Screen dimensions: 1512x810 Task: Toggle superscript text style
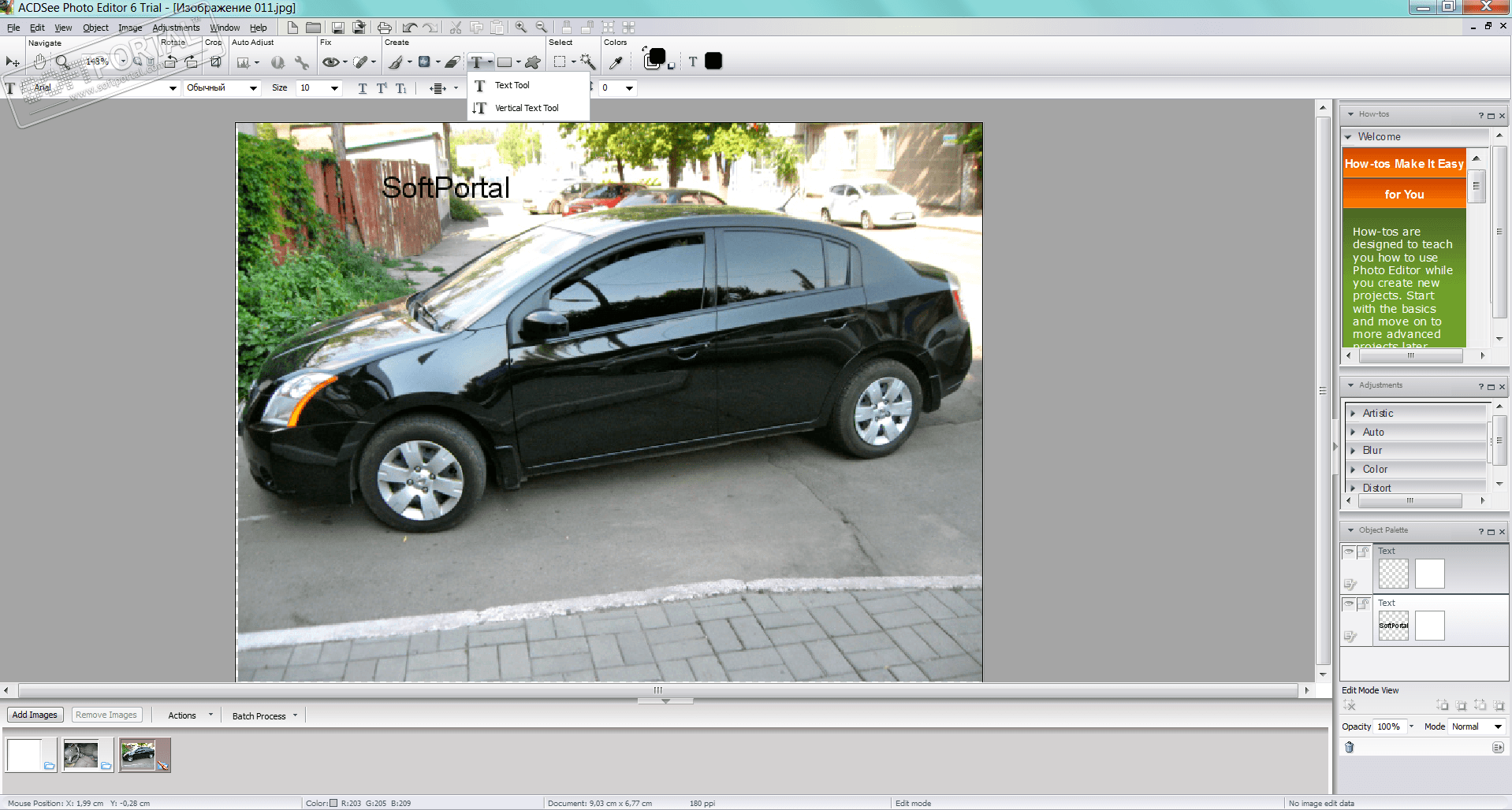(382, 88)
